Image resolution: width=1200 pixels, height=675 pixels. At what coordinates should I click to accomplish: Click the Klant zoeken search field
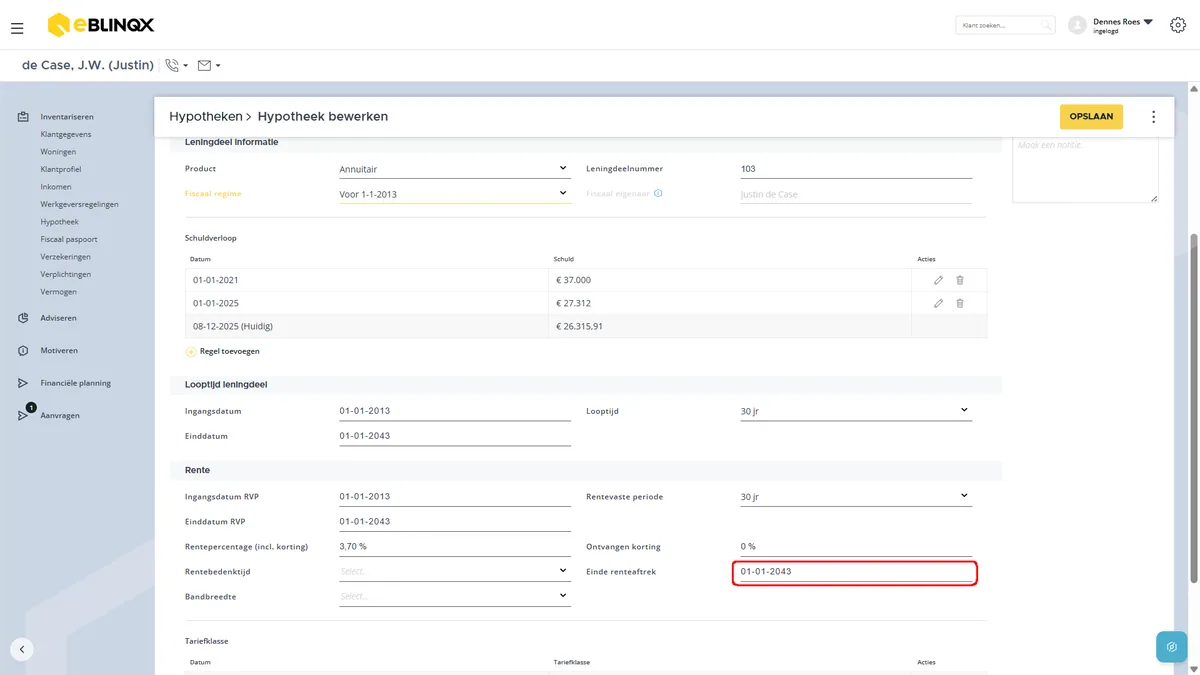[x=1004, y=25]
